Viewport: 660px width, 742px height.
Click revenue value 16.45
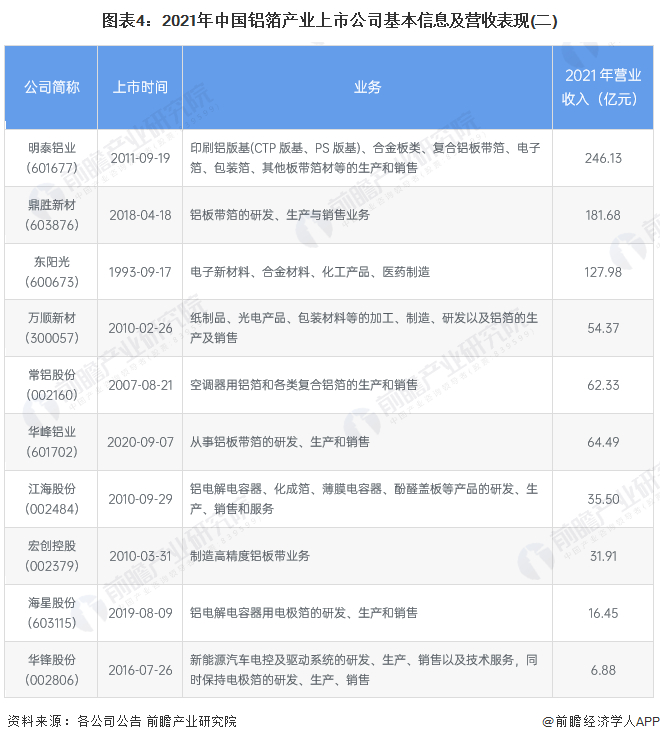click(x=603, y=613)
